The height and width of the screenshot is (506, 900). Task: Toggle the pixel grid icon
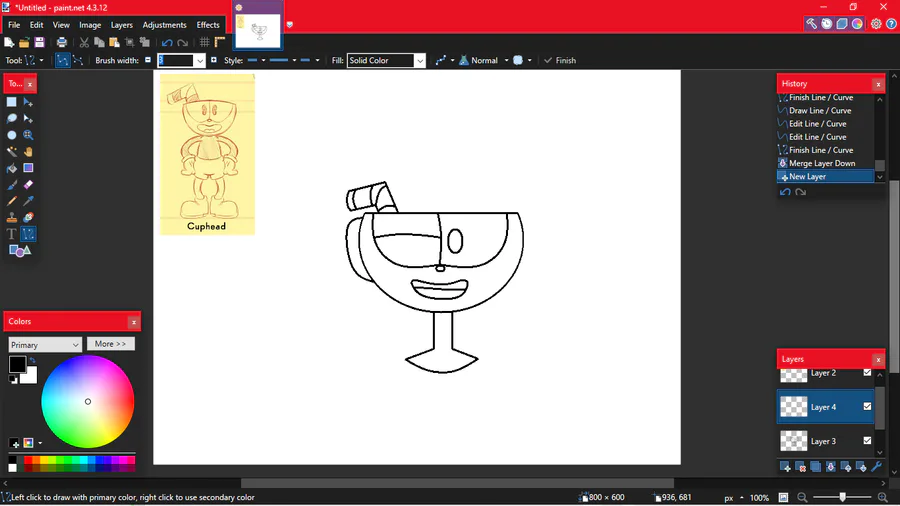coord(204,42)
